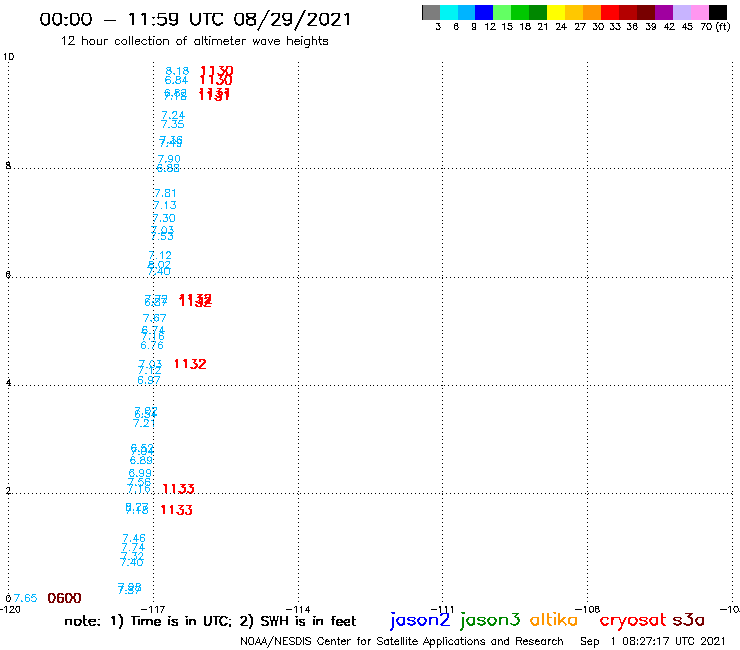
Task: Select wave height value 6.84
Action: [x=176, y=80]
